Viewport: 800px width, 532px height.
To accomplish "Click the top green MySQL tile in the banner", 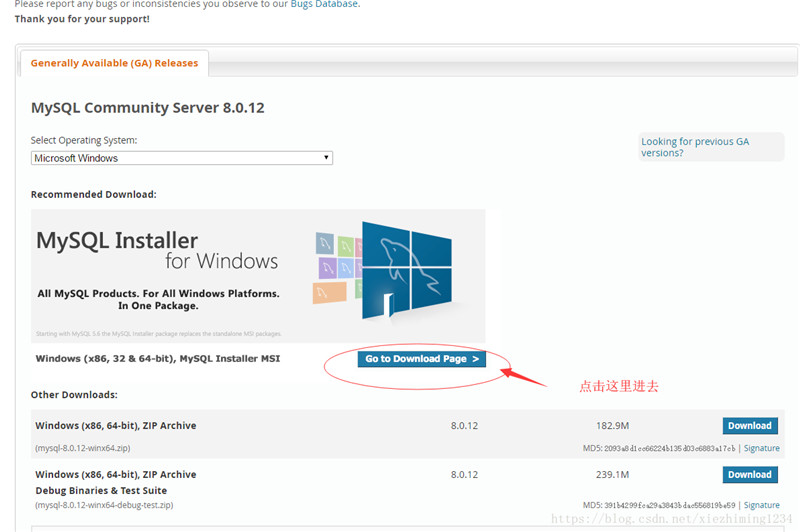I will coord(345,246).
